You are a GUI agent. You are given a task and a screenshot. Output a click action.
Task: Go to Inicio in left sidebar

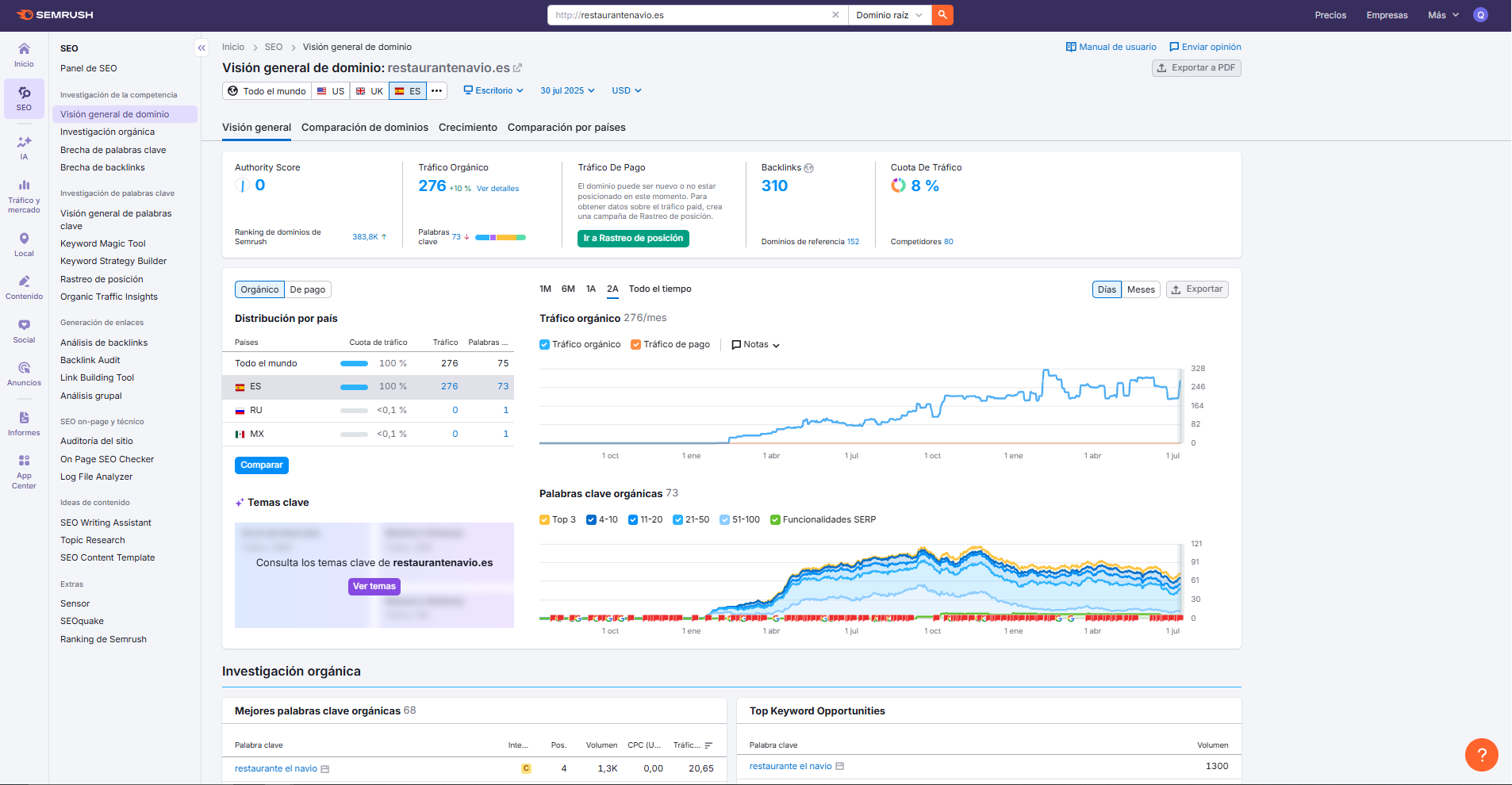[x=24, y=56]
